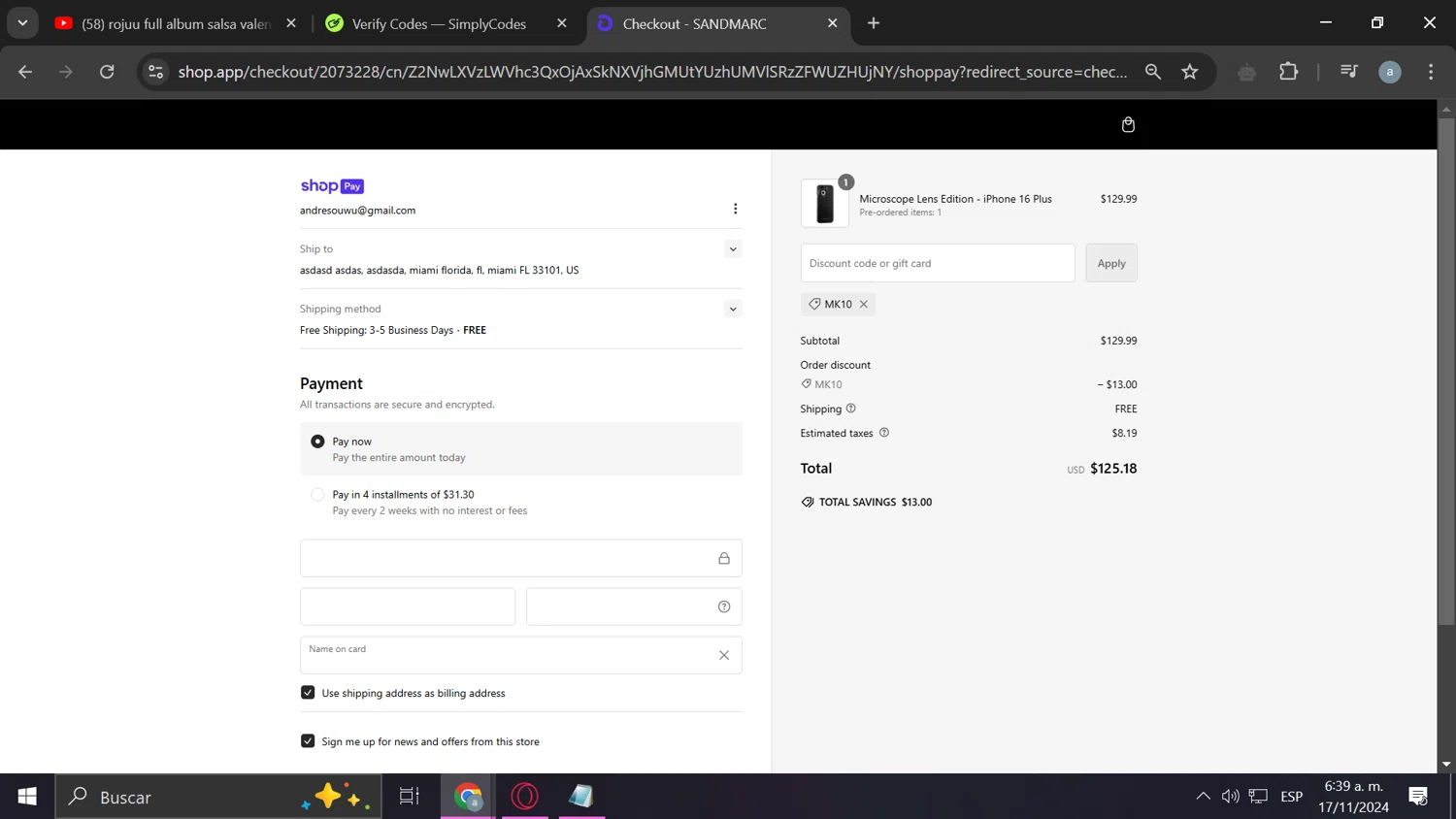Viewport: 1456px width, 819px height.
Task: Switch to the YouTube rojuu album tab
Action: click(175, 23)
